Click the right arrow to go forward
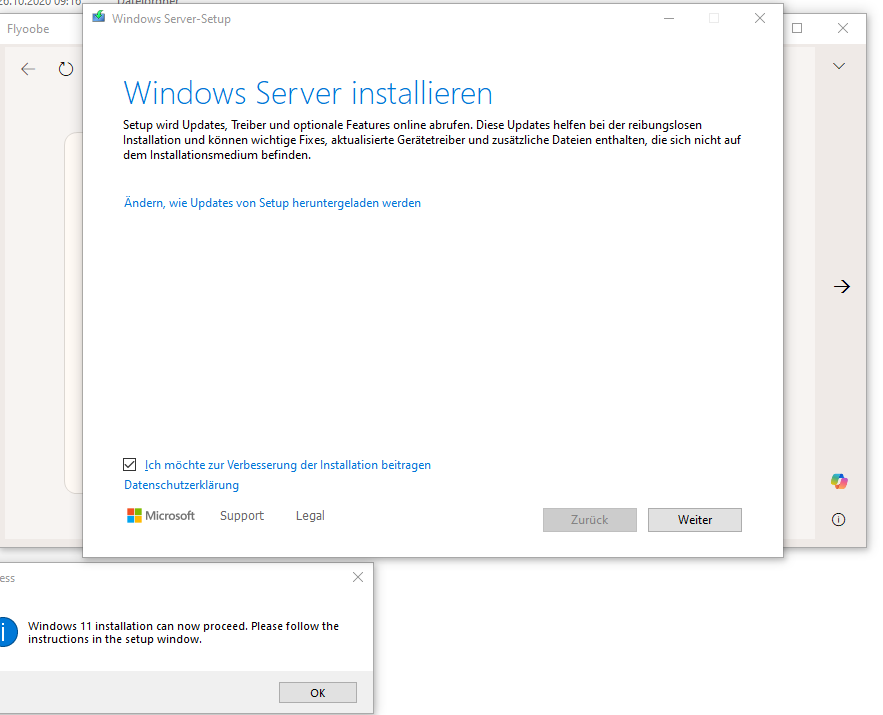The image size is (883, 715). (x=842, y=287)
